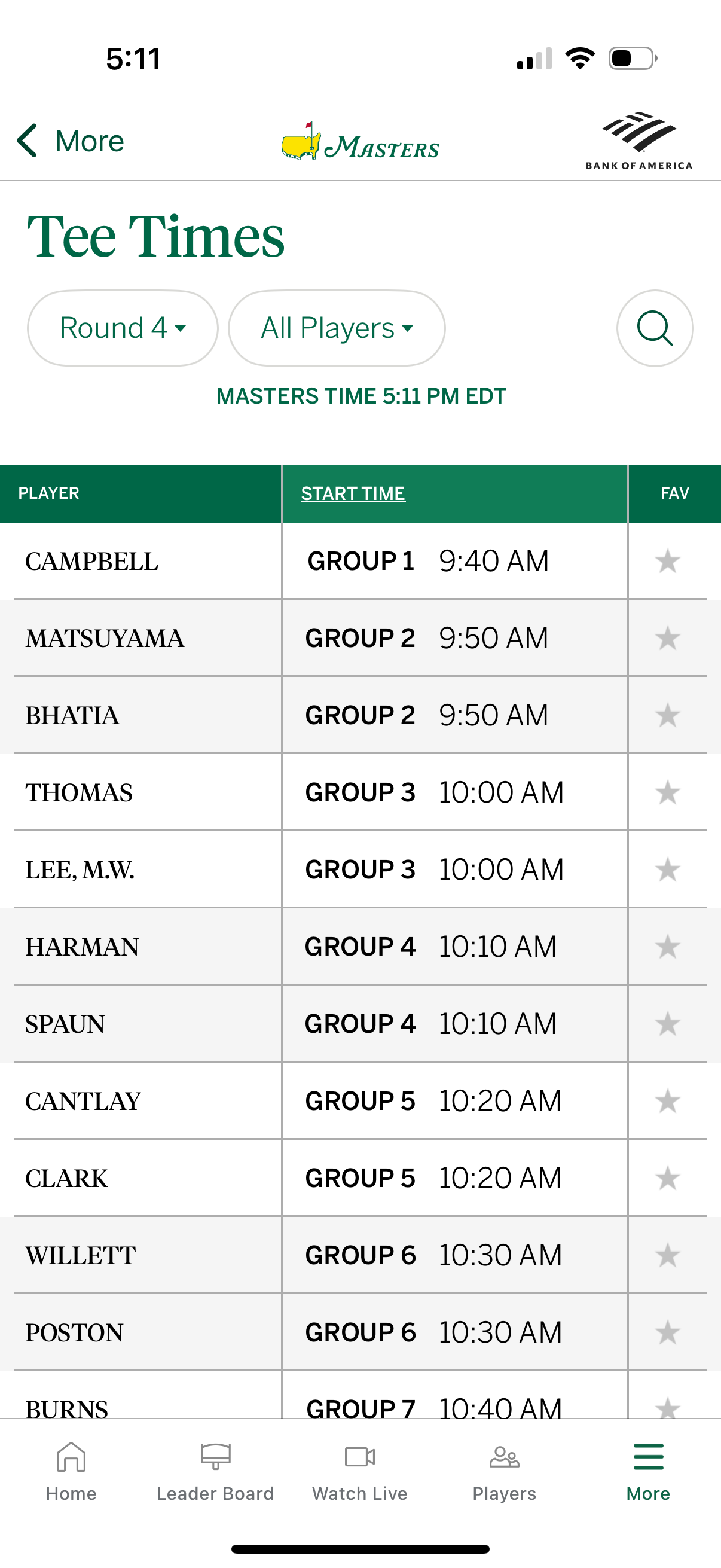The height and width of the screenshot is (1568, 721).
Task: Tap CANTLAY's name in the list
Action: click(x=83, y=1100)
